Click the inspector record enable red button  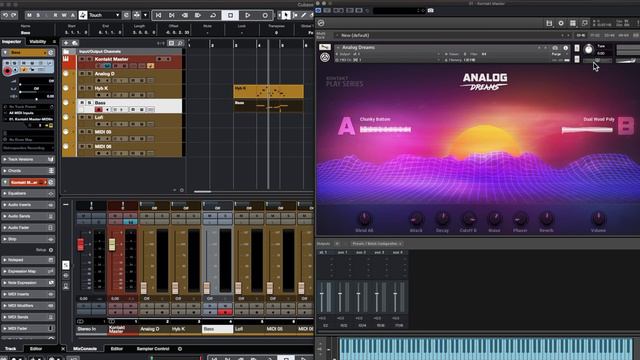click(7, 71)
